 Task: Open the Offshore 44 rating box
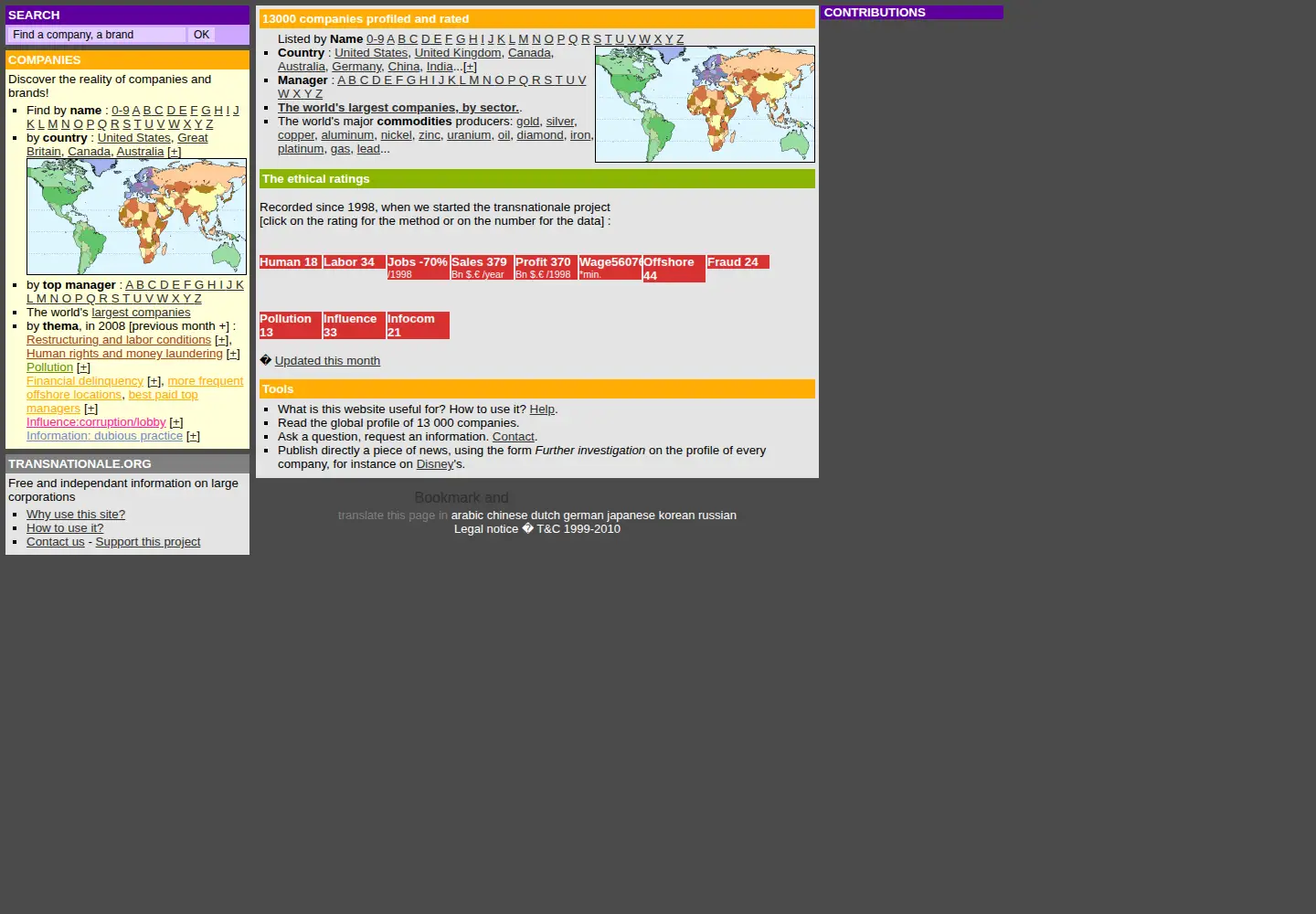674,269
